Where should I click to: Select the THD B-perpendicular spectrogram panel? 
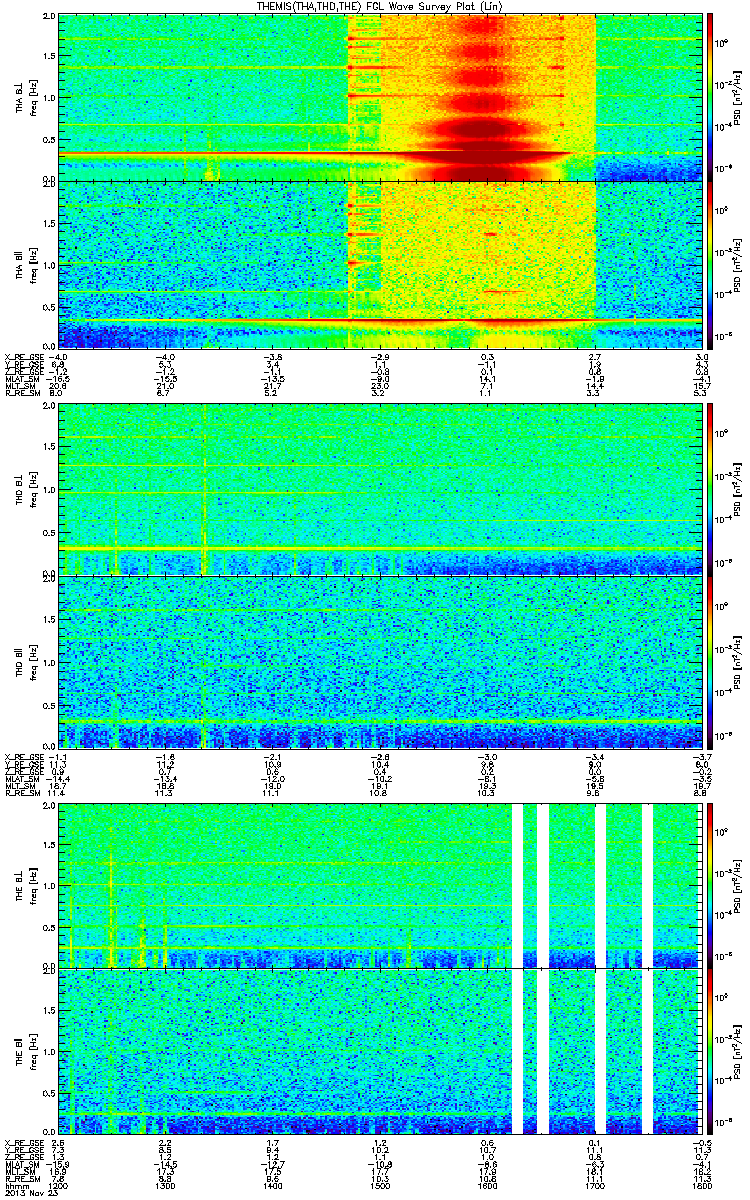tap(381, 488)
